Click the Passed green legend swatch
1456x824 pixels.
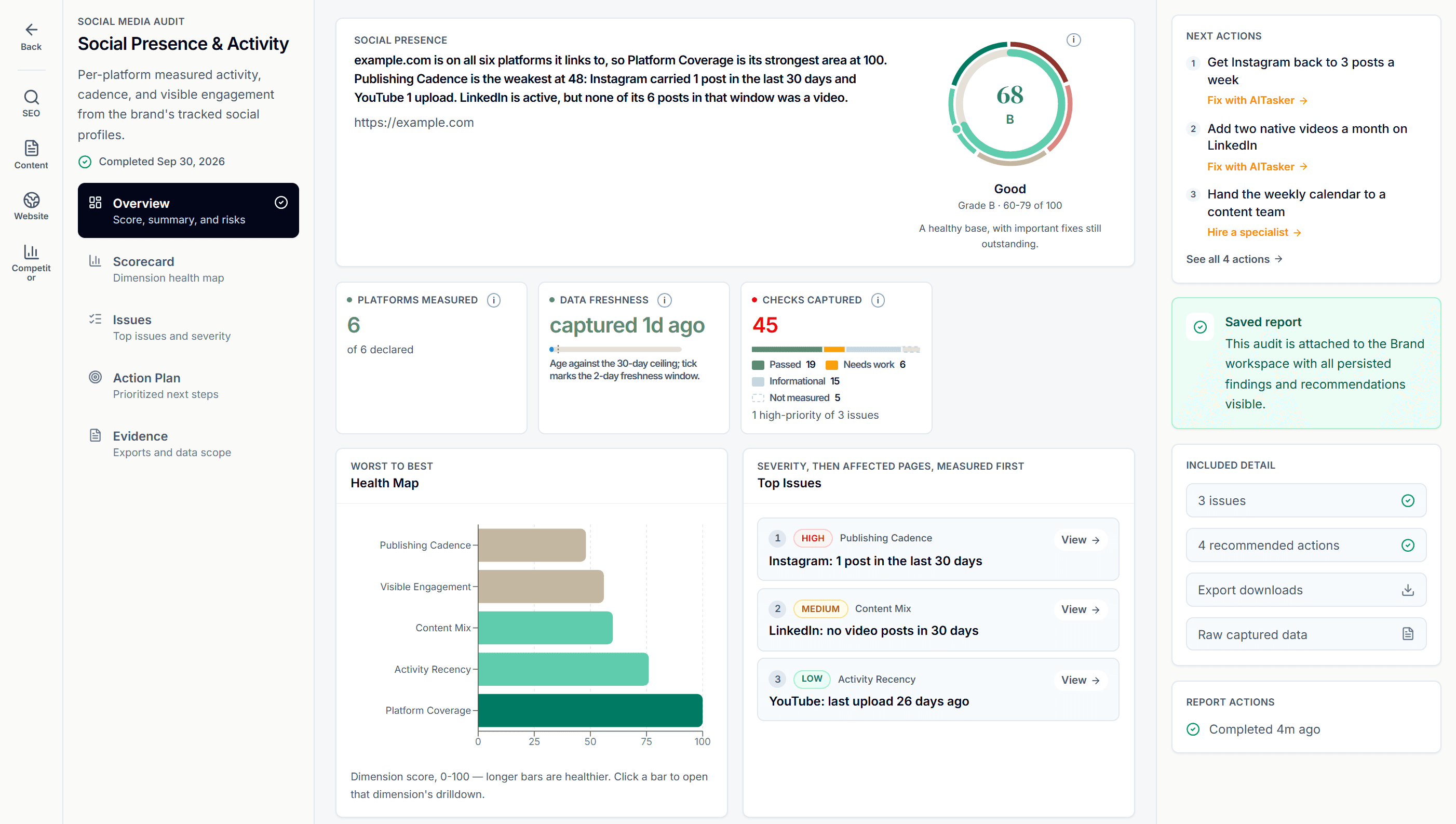[x=758, y=365]
